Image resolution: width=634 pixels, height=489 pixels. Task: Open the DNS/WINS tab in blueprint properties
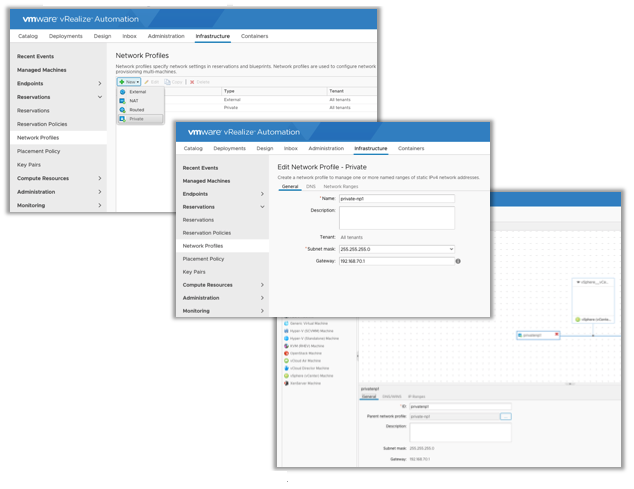(392, 397)
